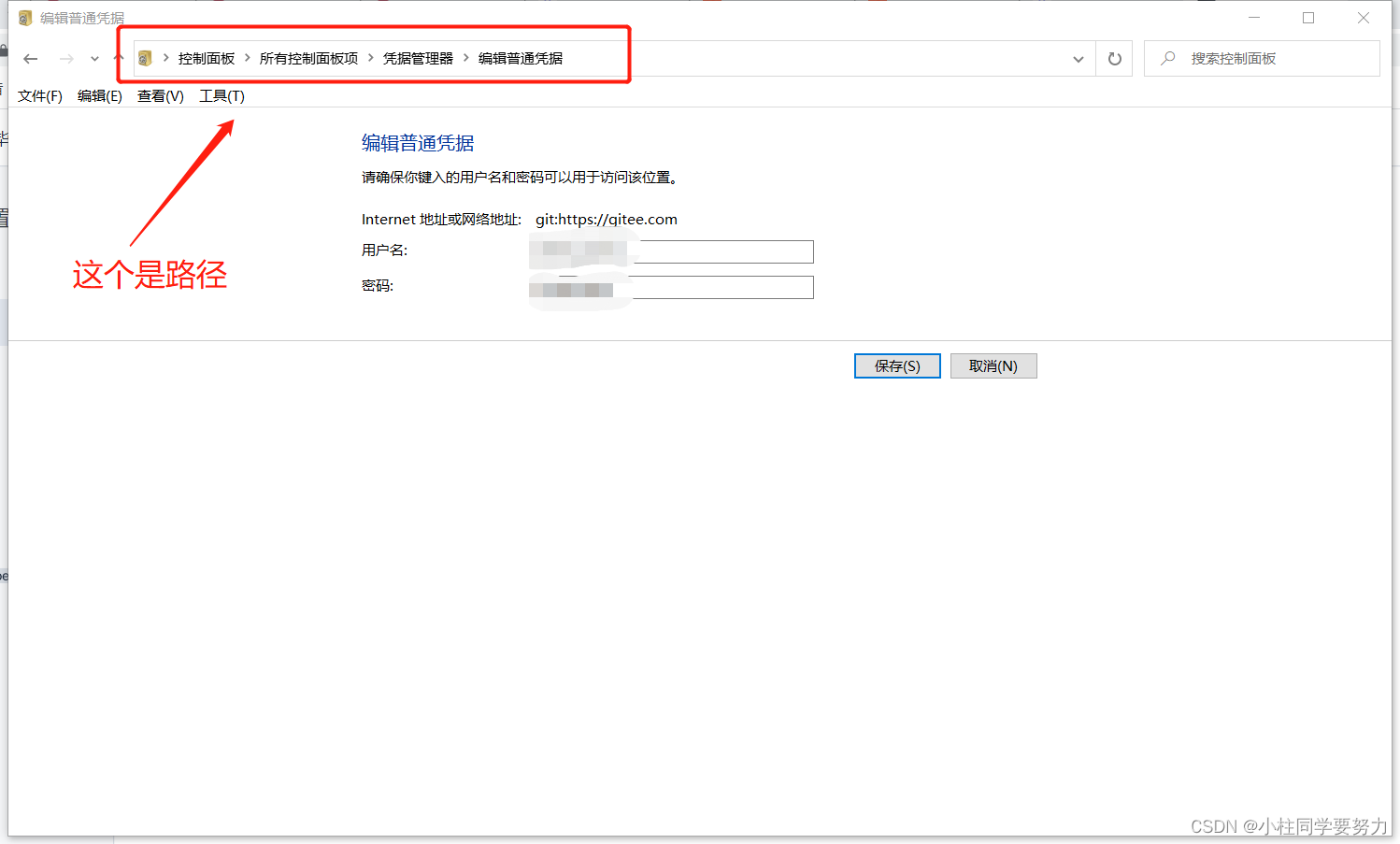Open the 编辑(E) menu
Image resolution: width=1400 pixels, height=844 pixels.
pyautogui.click(x=100, y=96)
